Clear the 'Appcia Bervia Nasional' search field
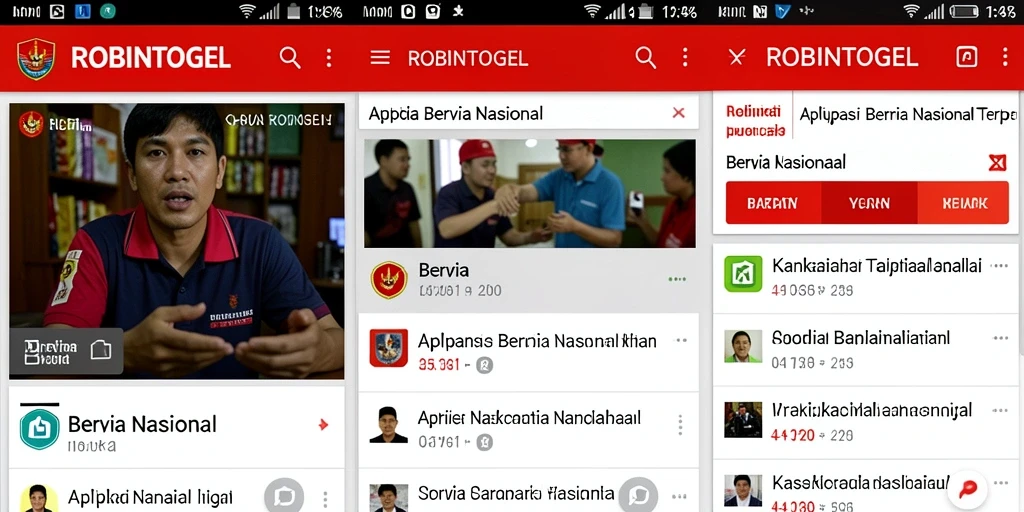This screenshot has width=1024, height=512. click(x=679, y=113)
